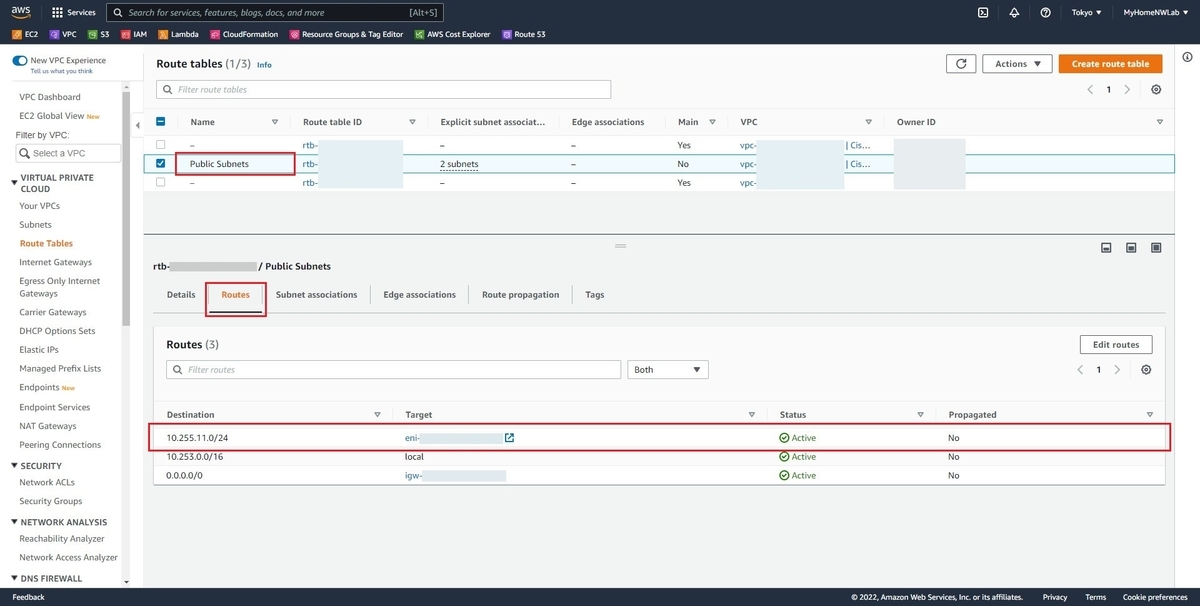Open the Info link beside Route tables
Screen dimensions: 1200x606
(264, 65)
